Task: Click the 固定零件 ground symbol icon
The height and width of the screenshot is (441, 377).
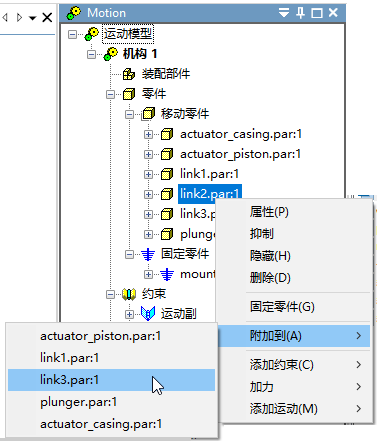Action: pyautogui.click(x=148, y=254)
